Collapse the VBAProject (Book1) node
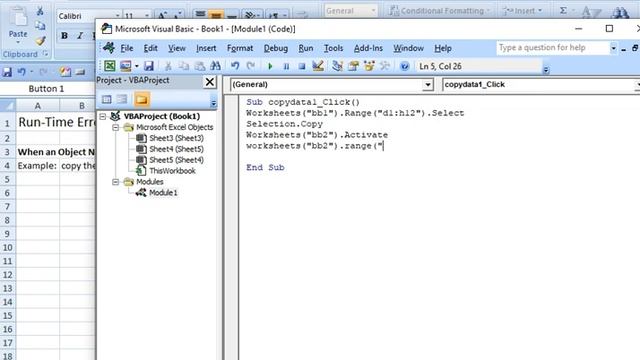640x360 pixels. (102, 116)
